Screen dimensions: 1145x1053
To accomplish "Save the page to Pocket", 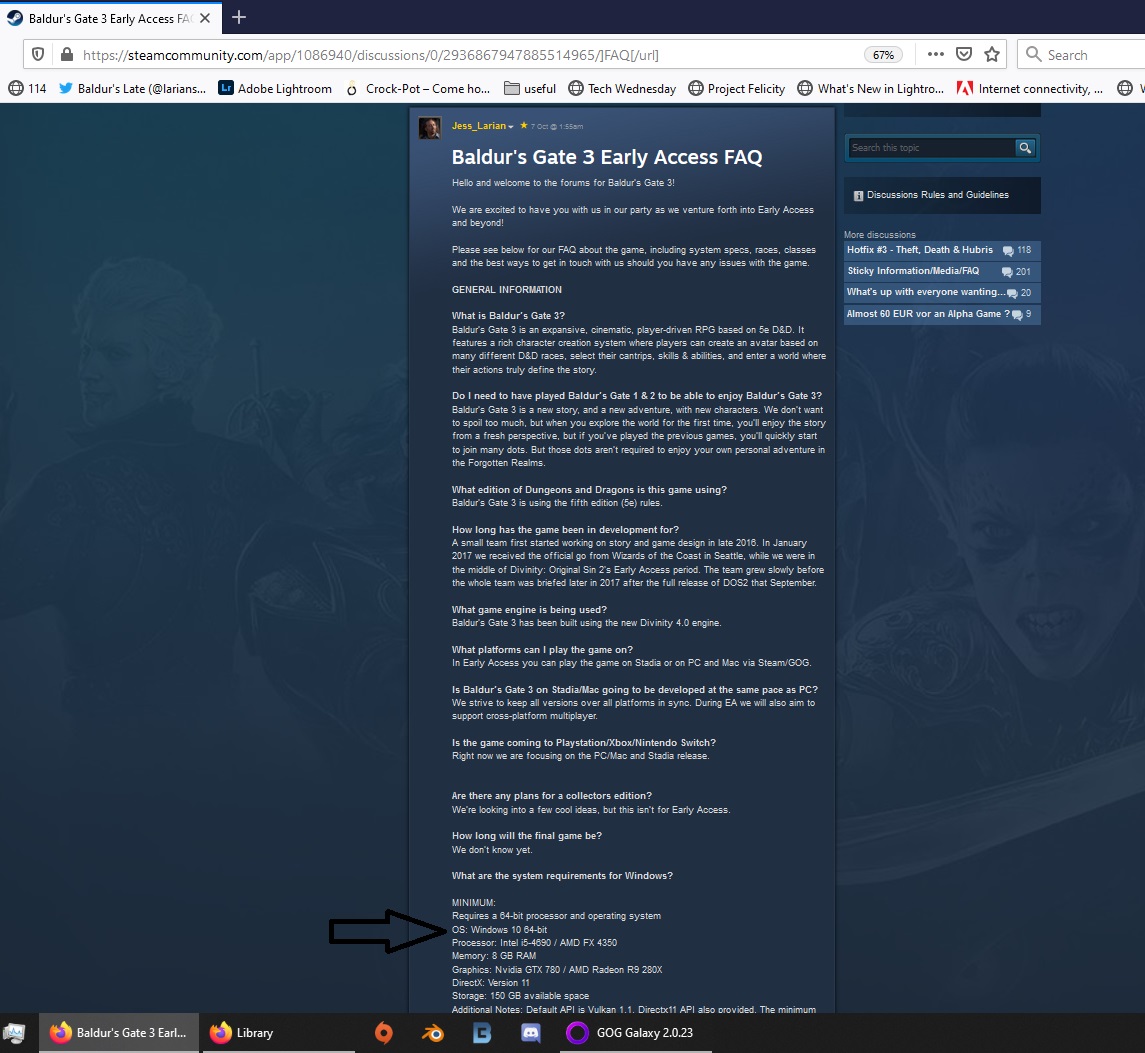I will click(x=964, y=54).
